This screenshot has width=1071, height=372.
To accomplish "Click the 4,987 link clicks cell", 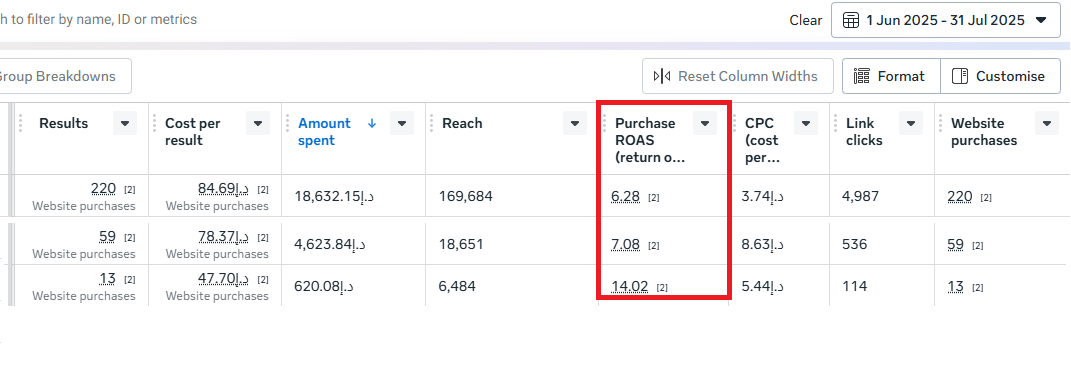I will click(860, 197).
